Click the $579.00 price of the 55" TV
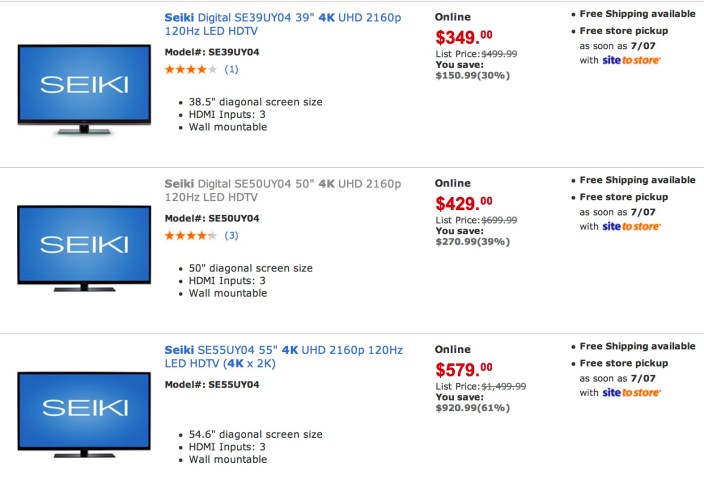Screen dimensions: 704x479 tap(464, 370)
